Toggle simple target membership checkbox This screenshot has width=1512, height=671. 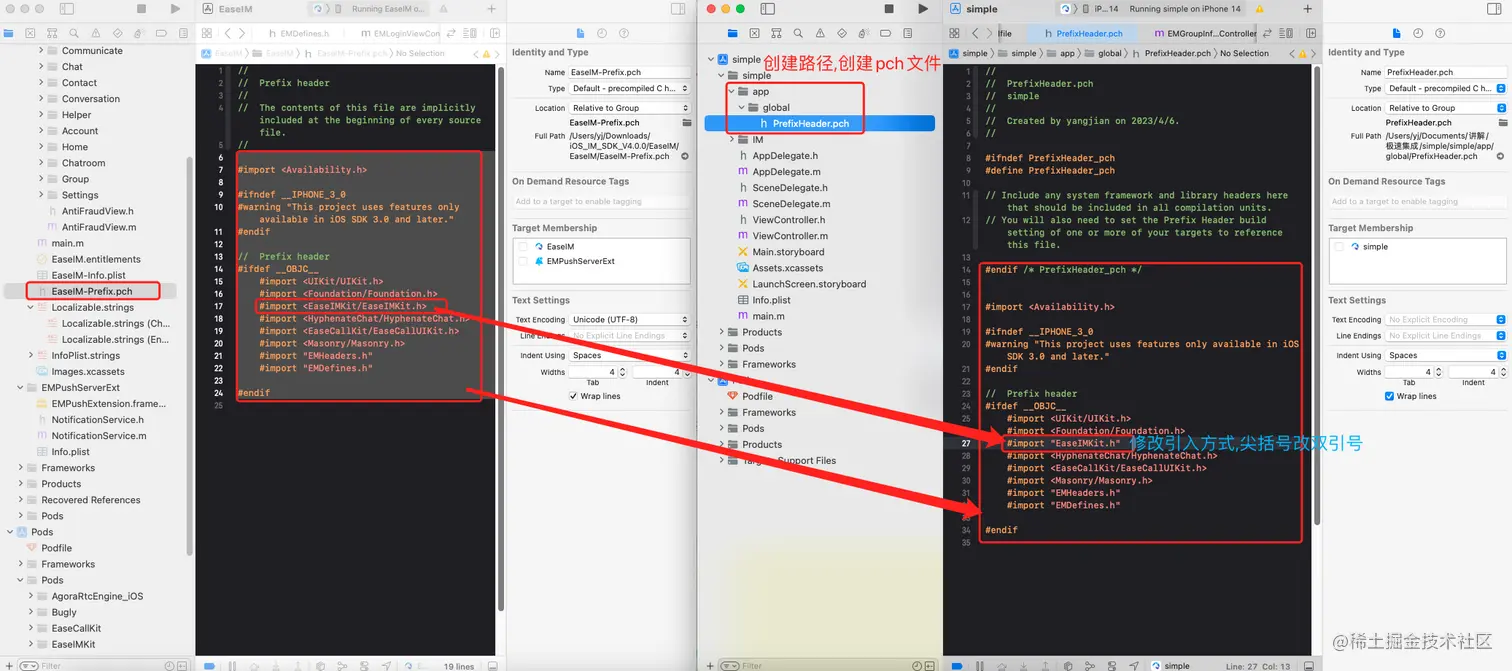click(1340, 246)
